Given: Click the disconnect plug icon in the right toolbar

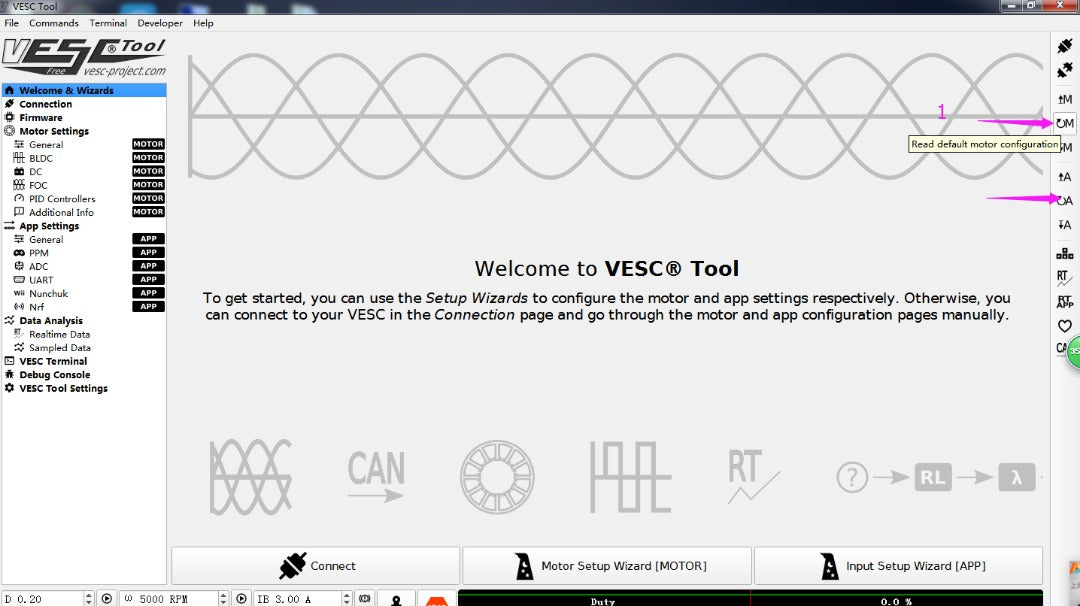Looking at the screenshot, I should [1065, 70].
